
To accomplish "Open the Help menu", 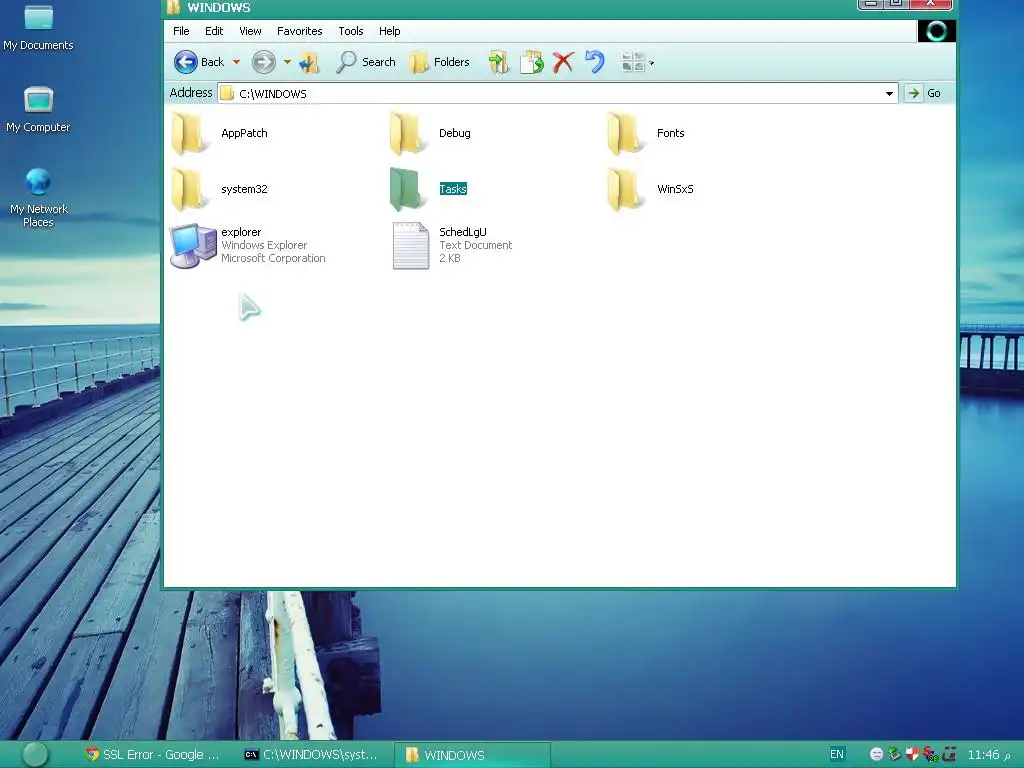I will click(x=389, y=31).
